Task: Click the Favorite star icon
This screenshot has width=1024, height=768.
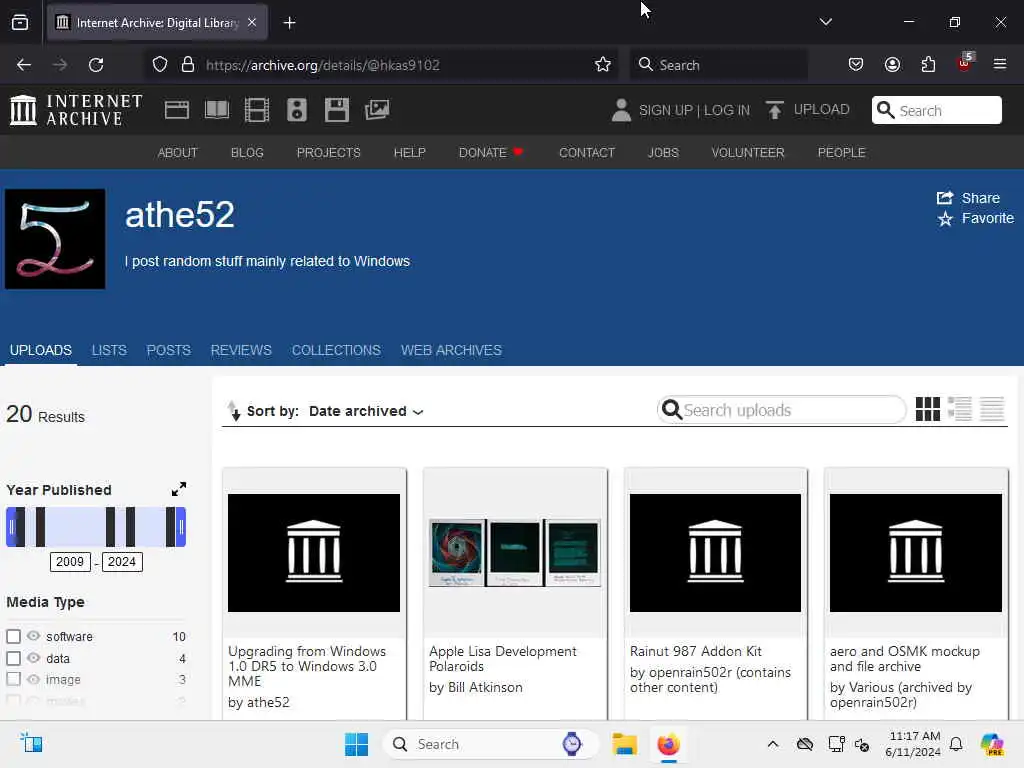Action: [x=945, y=218]
